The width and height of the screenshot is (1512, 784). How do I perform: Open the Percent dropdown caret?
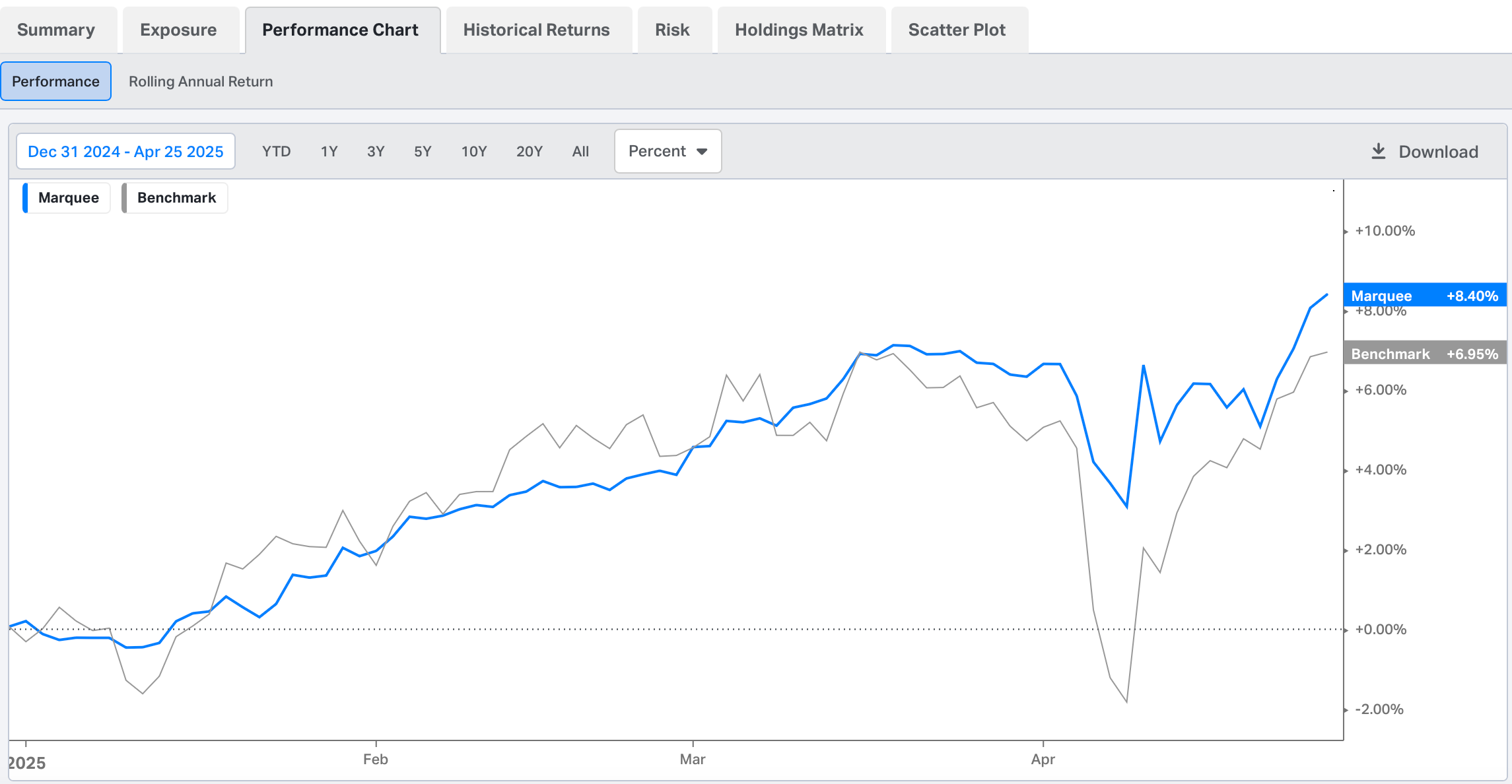(702, 152)
